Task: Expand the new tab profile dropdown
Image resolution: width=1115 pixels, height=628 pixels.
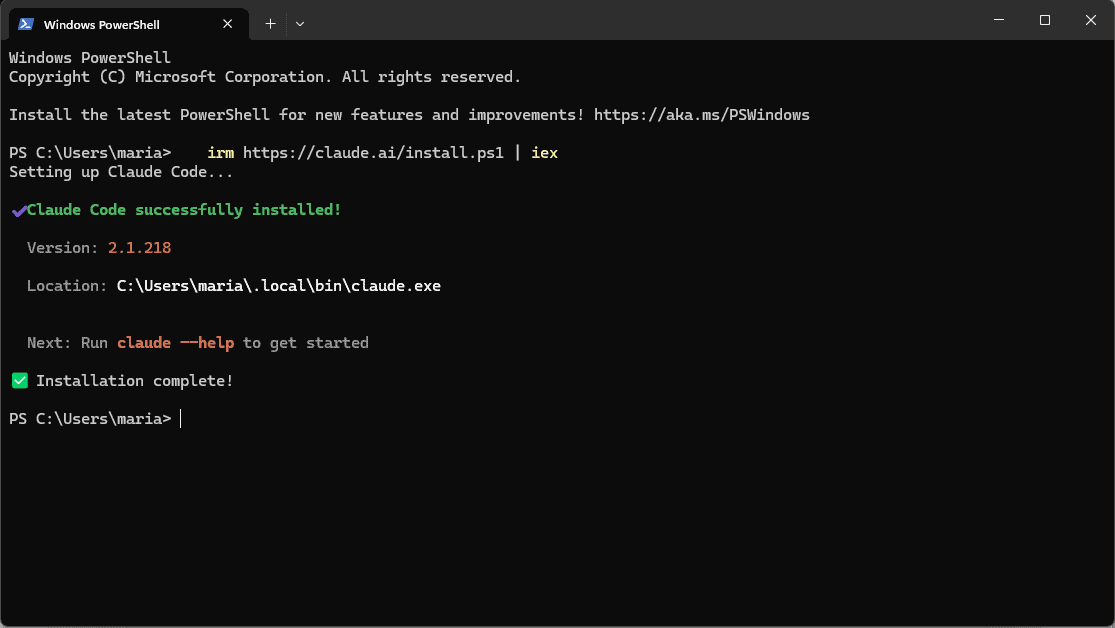Action: pyautogui.click(x=300, y=24)
